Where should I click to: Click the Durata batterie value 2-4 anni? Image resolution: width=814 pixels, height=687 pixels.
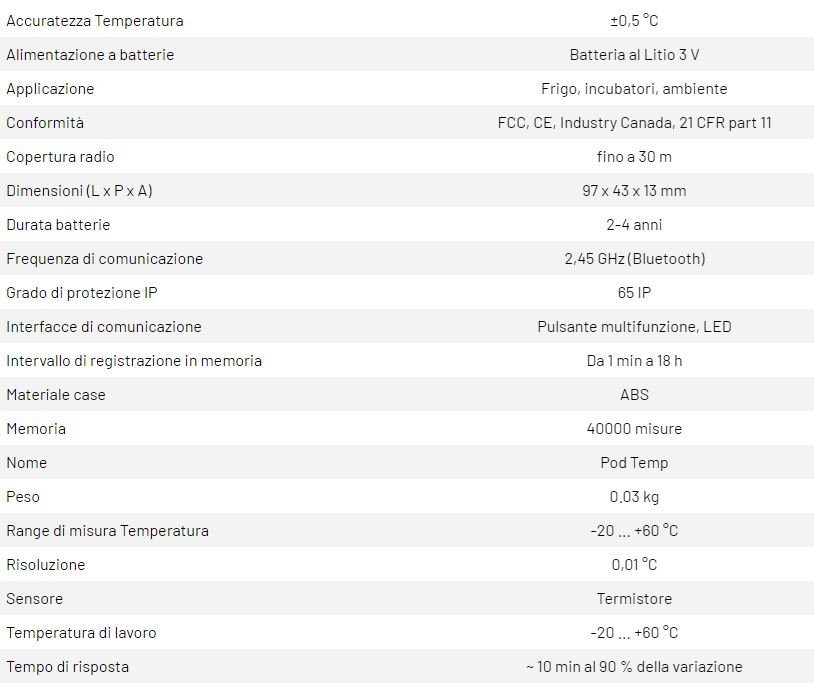click(x=634, y=225)
